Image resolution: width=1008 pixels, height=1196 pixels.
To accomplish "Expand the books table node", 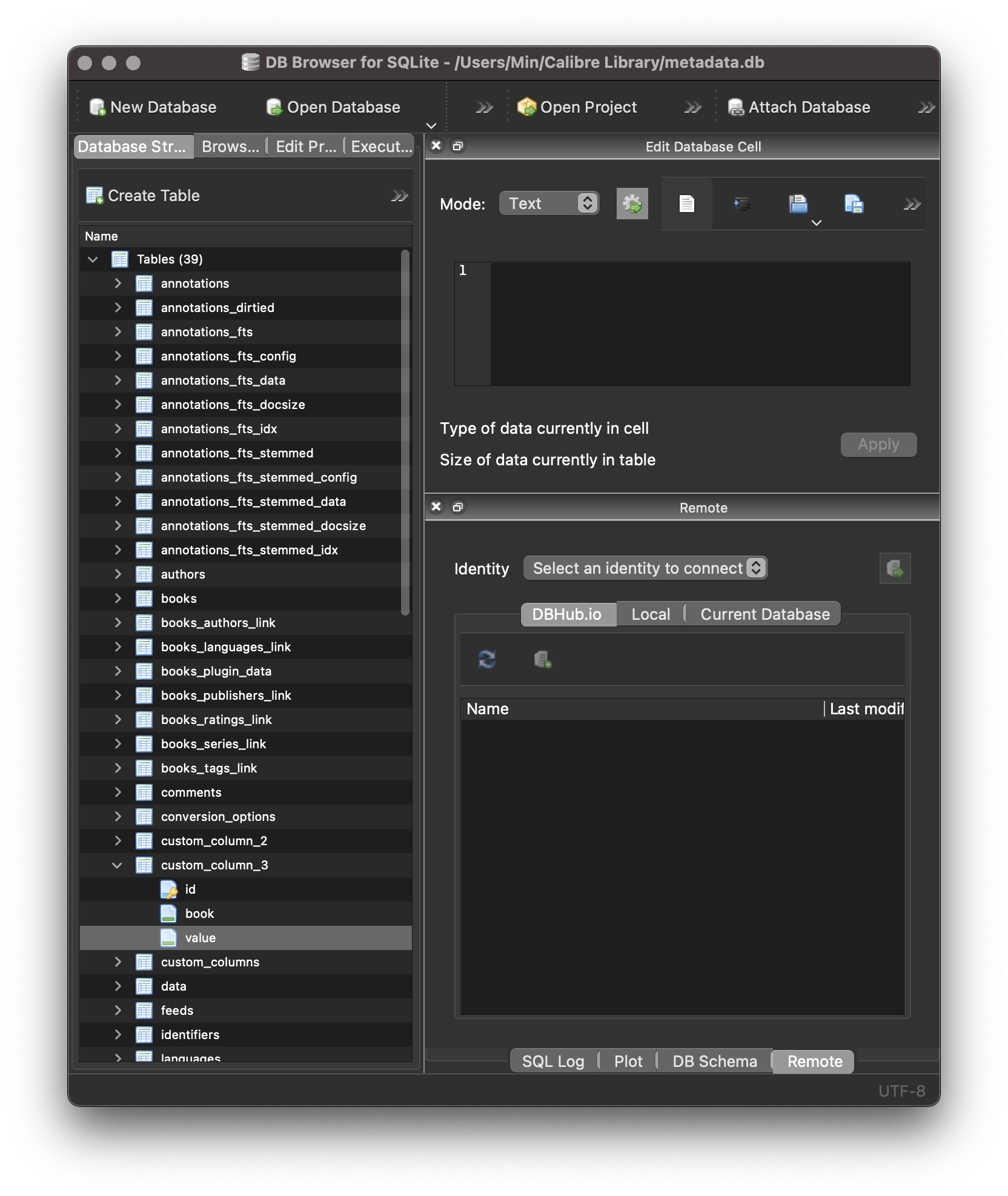I will (118, 599).
